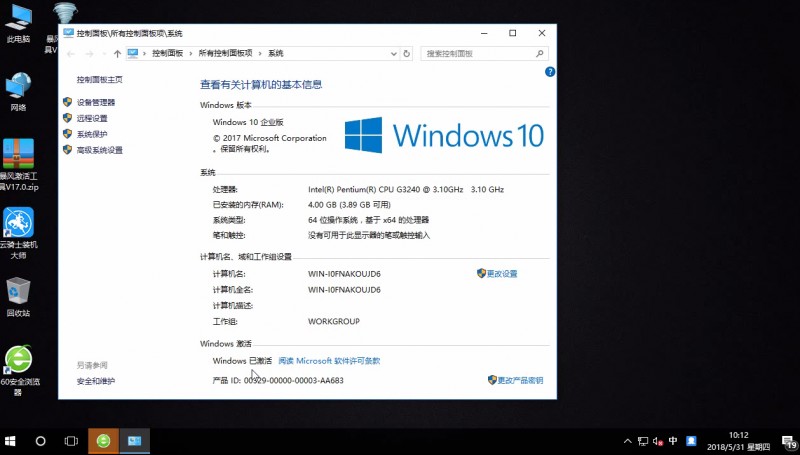800x455 pixels.
Task: Click the 中 input method indicator
Action: coord(673,441)
